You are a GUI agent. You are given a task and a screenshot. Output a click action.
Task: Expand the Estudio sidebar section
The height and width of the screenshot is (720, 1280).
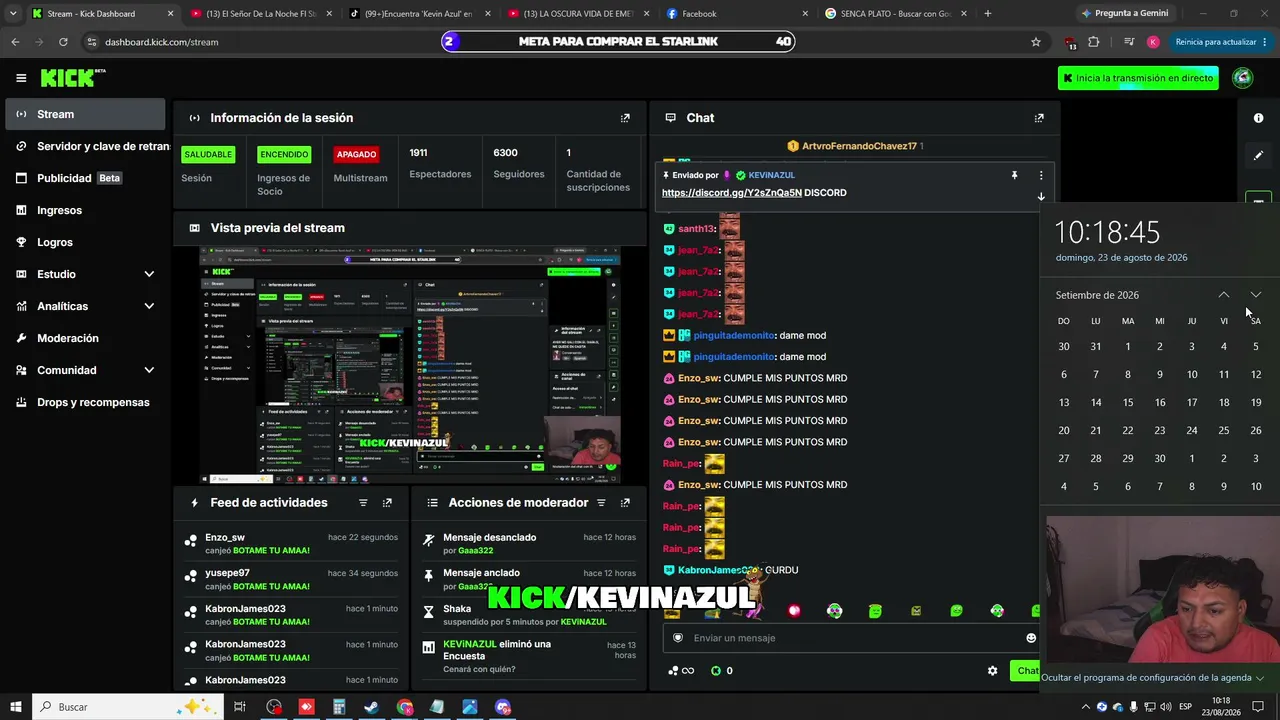click(149, 274)
